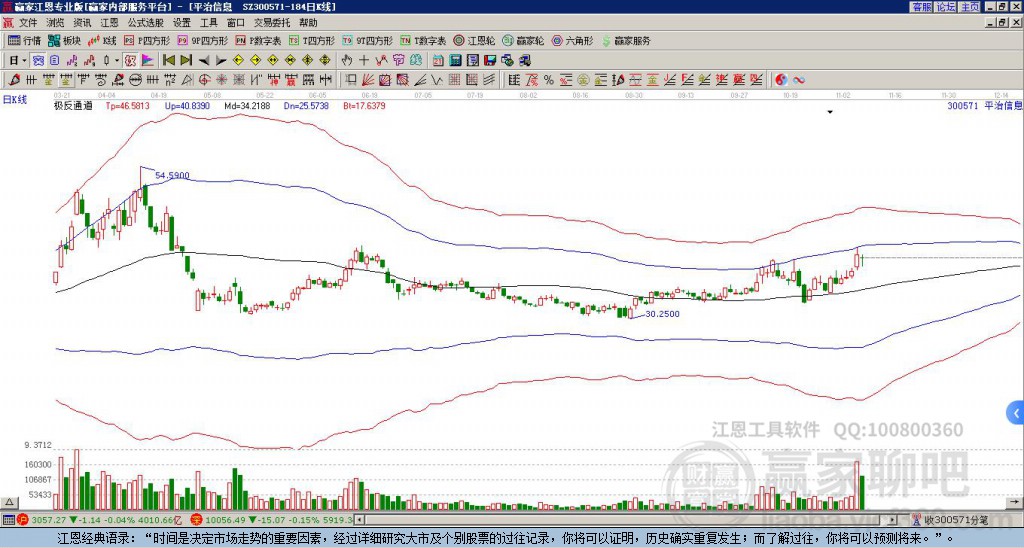Click the black right arrow button

coord(221,61)
